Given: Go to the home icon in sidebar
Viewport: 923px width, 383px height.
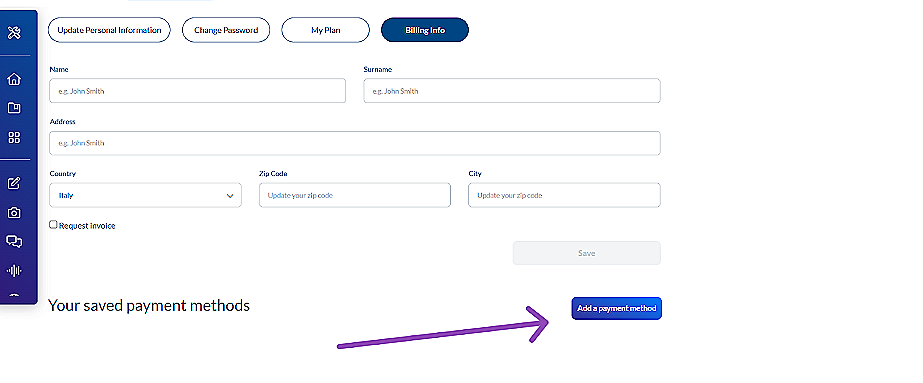Looking at the screenshot, I should coord(14,79).
